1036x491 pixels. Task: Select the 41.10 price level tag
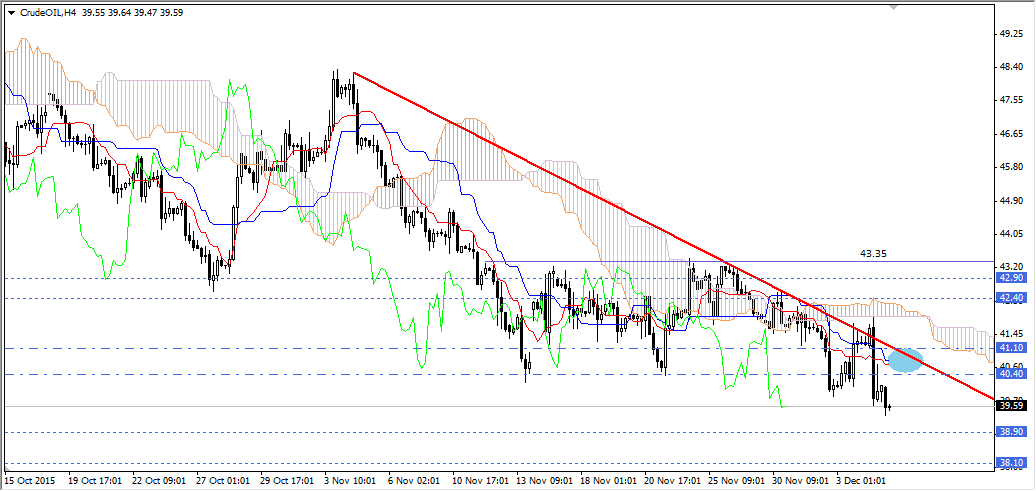pos(1012,348)
